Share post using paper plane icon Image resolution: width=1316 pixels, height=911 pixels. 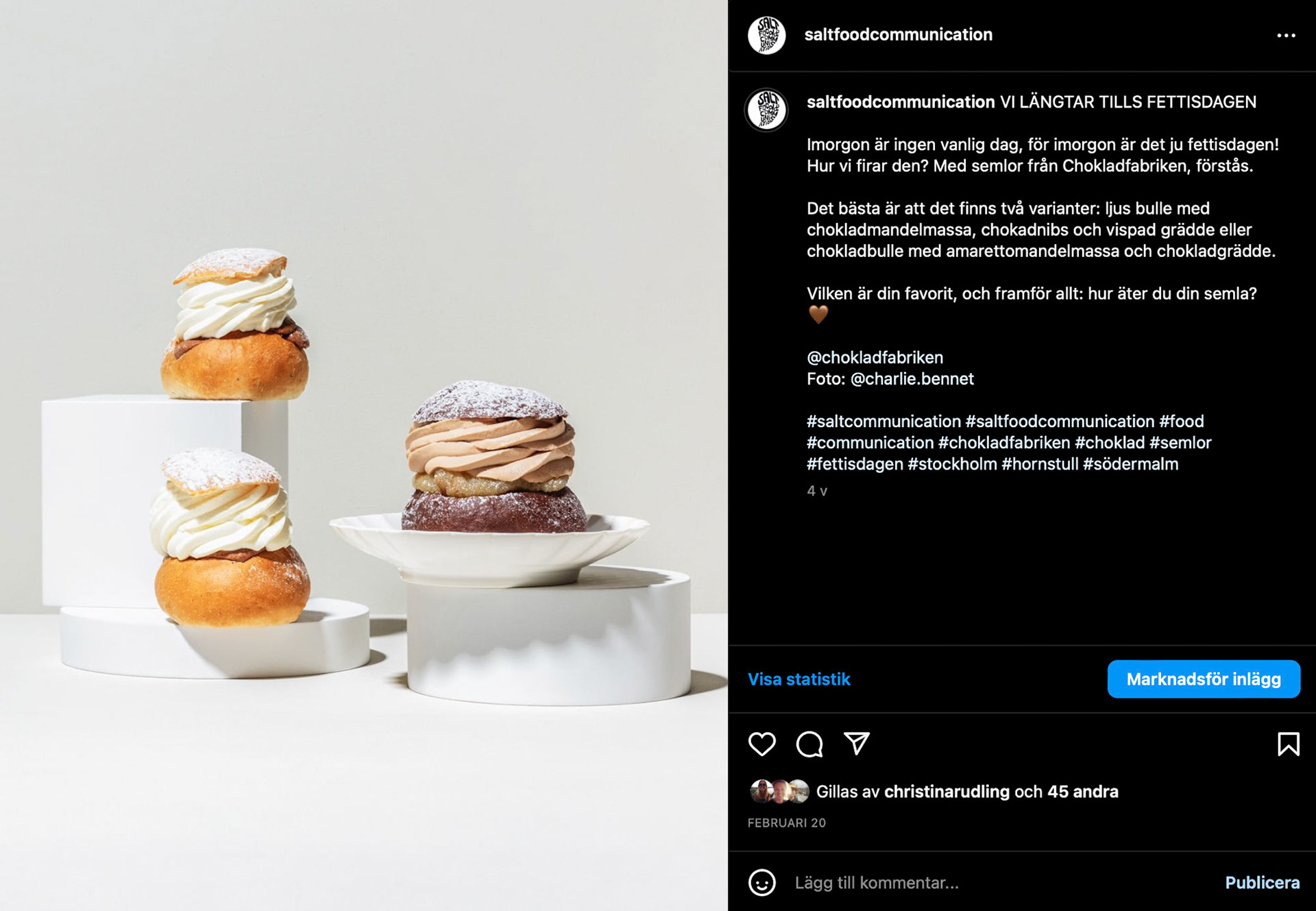(x=857, y=744)
